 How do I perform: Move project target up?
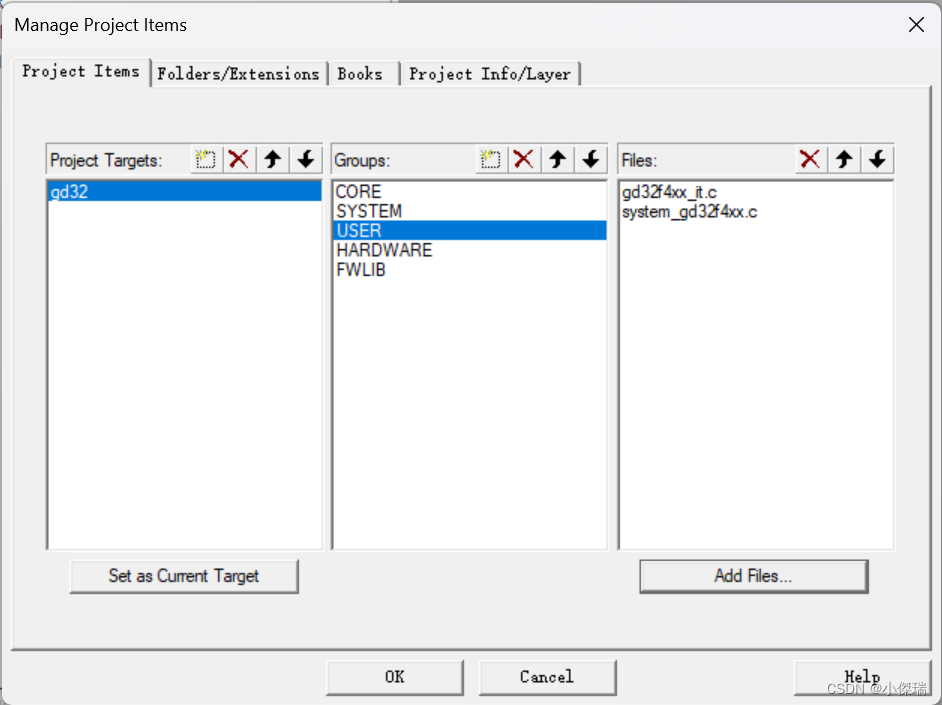(x=273, y=160)
